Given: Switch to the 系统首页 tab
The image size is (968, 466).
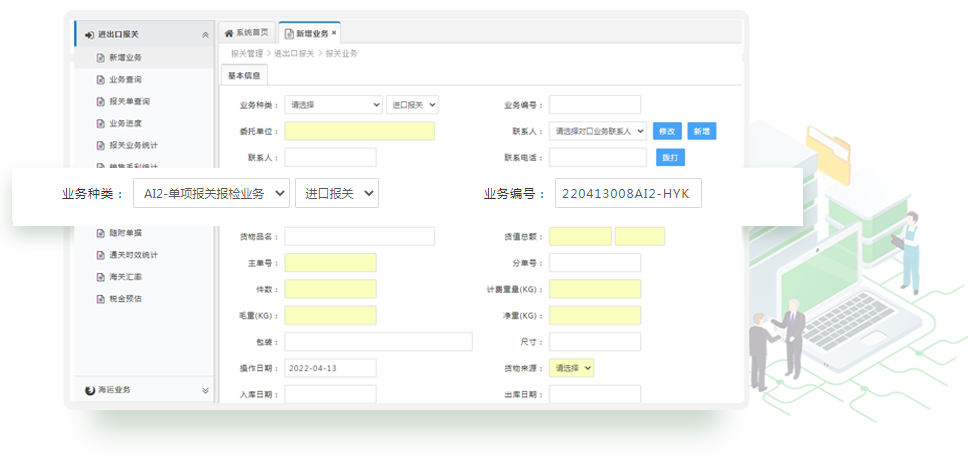Looking at the screenshot, I should tap(246, 33).
